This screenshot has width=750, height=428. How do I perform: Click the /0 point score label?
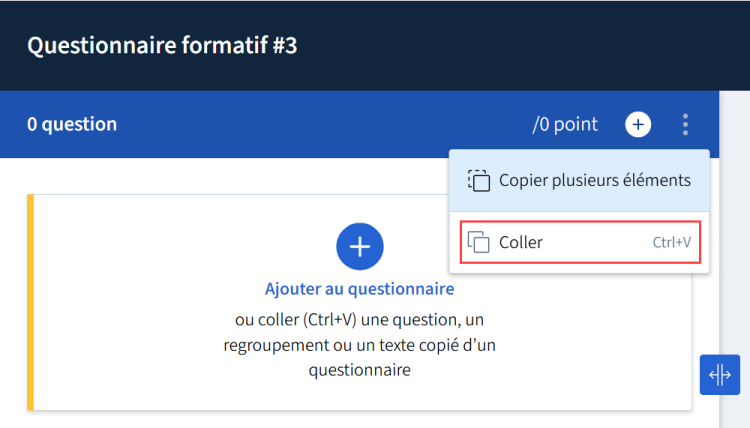(x=565, y=124)
